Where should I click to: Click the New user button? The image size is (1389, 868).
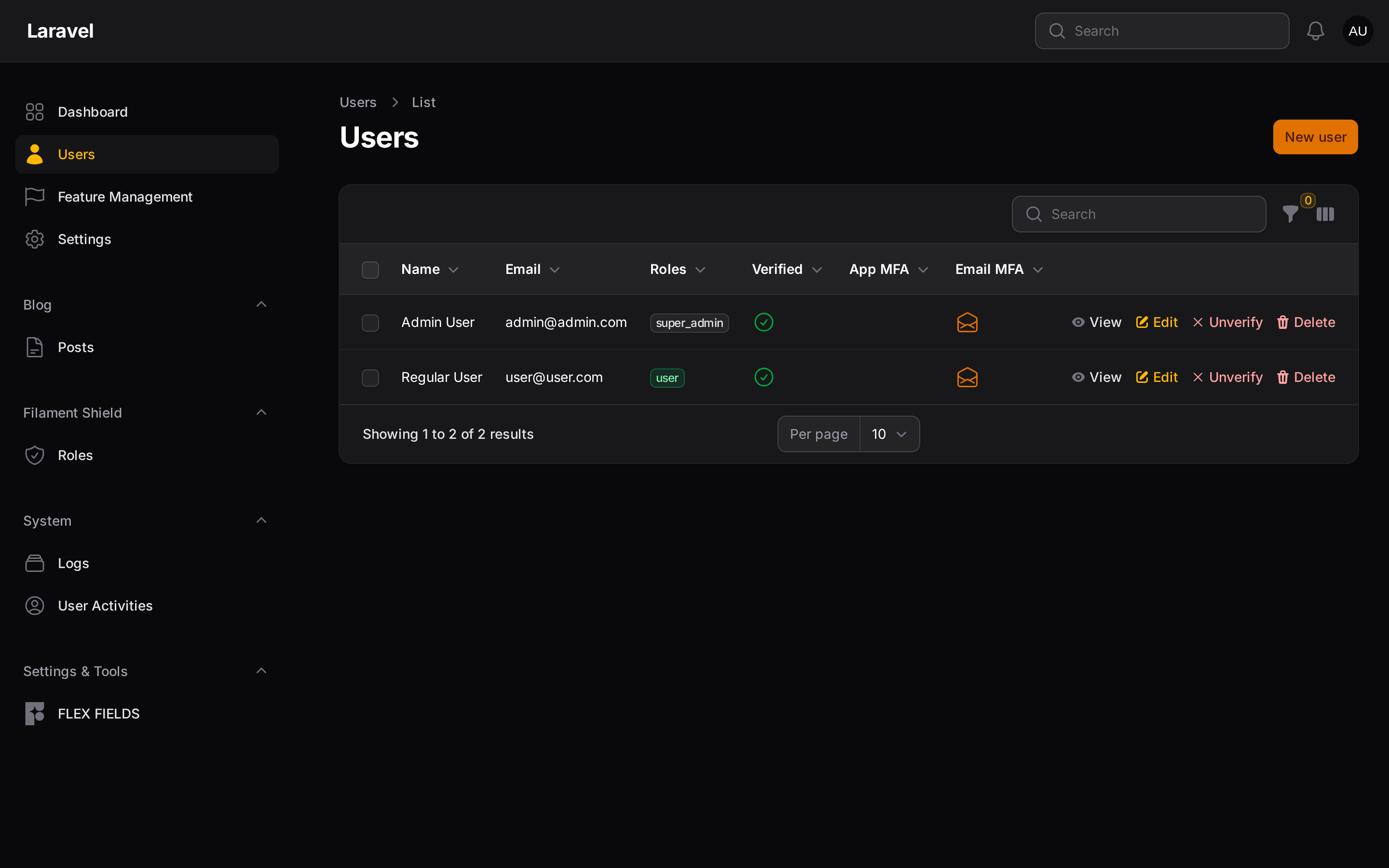1315,137
